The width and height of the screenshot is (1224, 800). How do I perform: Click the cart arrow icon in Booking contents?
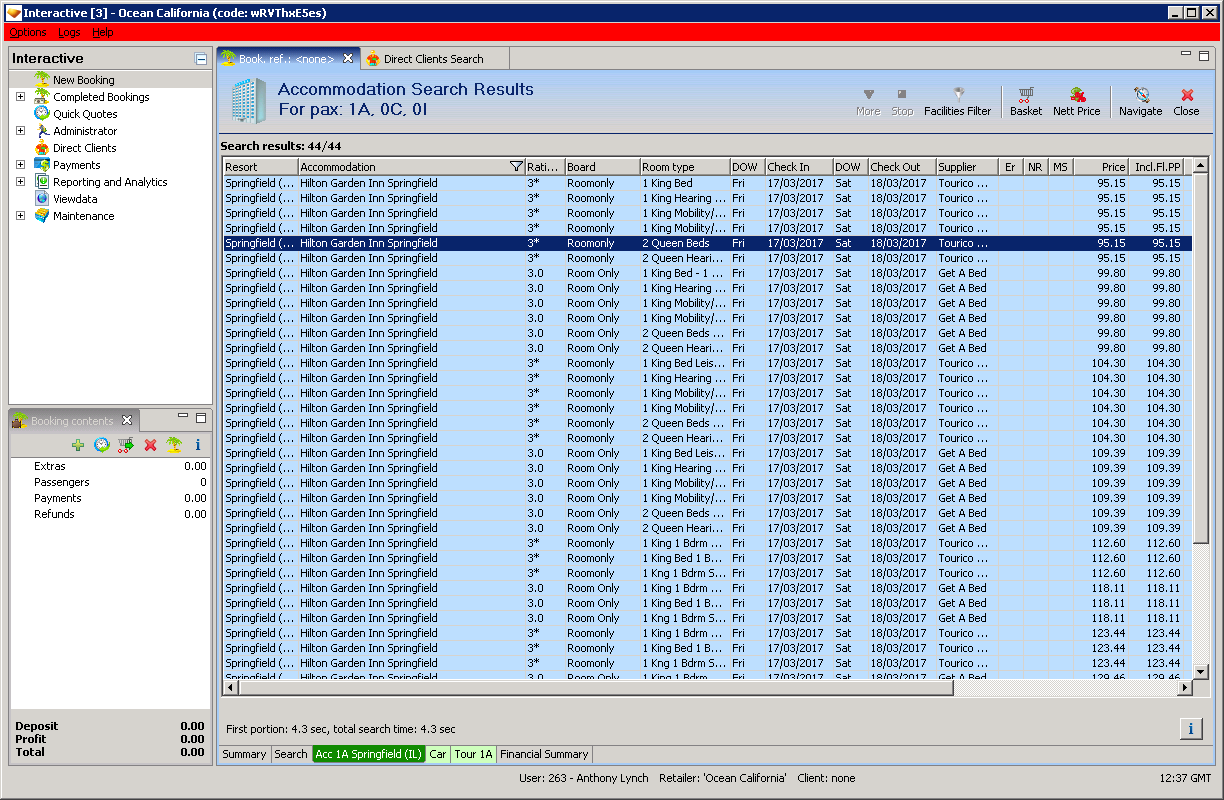coord(126,445)
